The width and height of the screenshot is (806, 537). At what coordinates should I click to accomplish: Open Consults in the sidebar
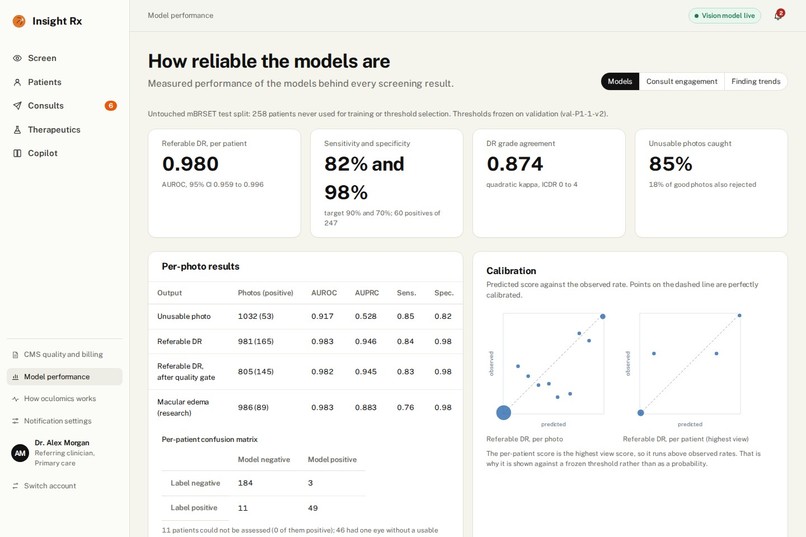[64, 106]
